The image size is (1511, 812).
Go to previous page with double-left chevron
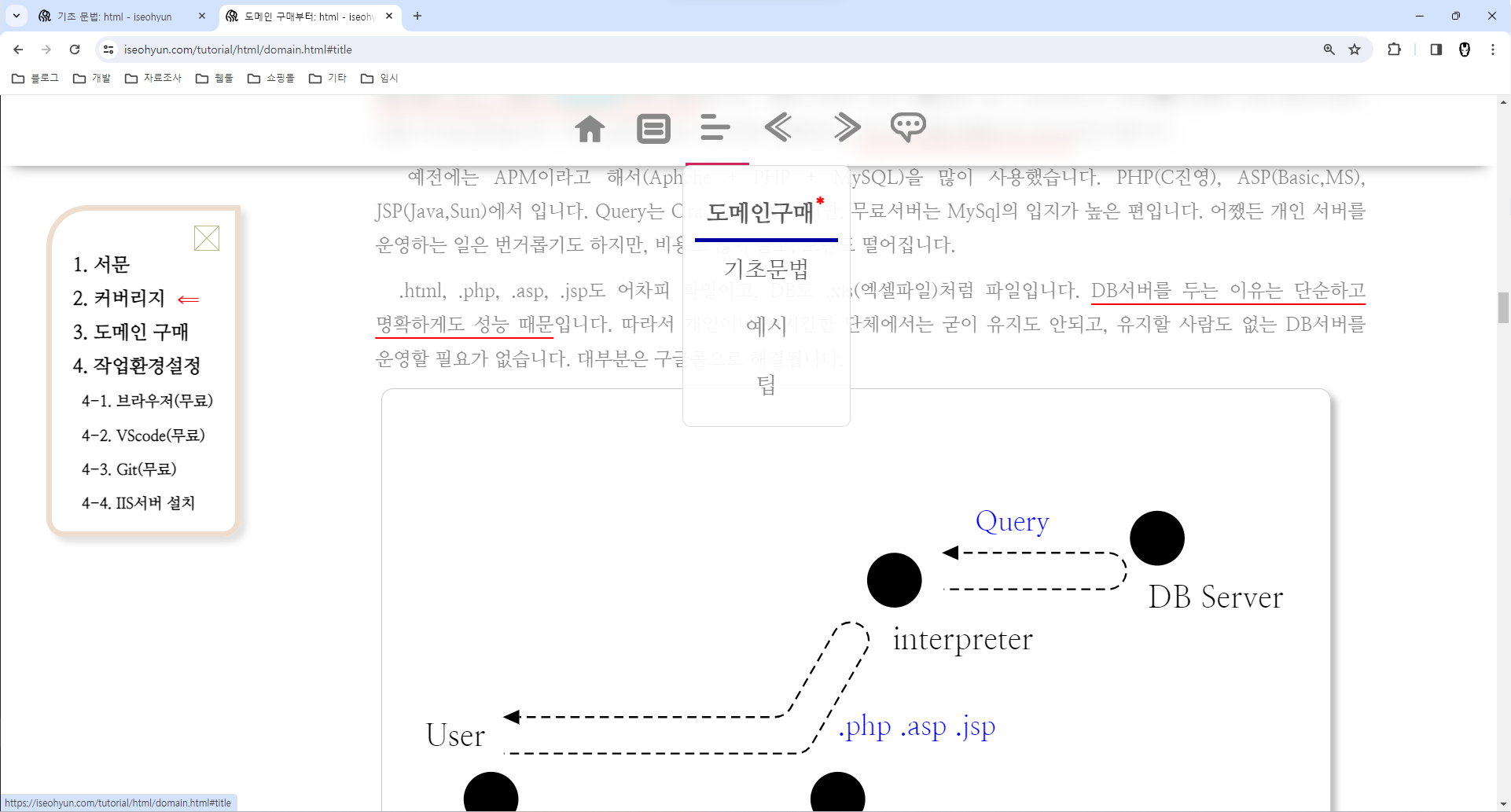pos(778,127)
